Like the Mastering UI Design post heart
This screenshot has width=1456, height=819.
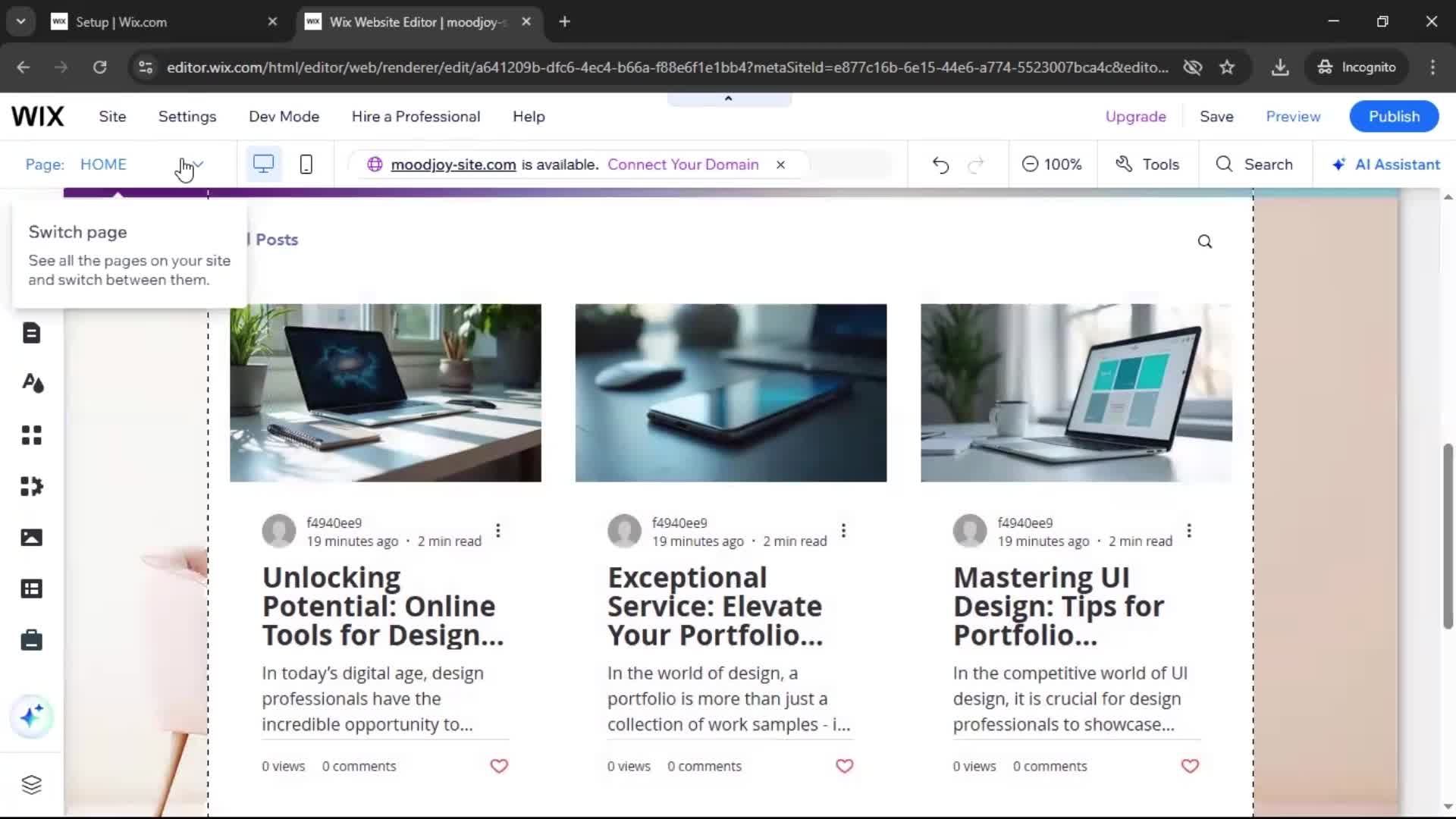(1190, 766)
